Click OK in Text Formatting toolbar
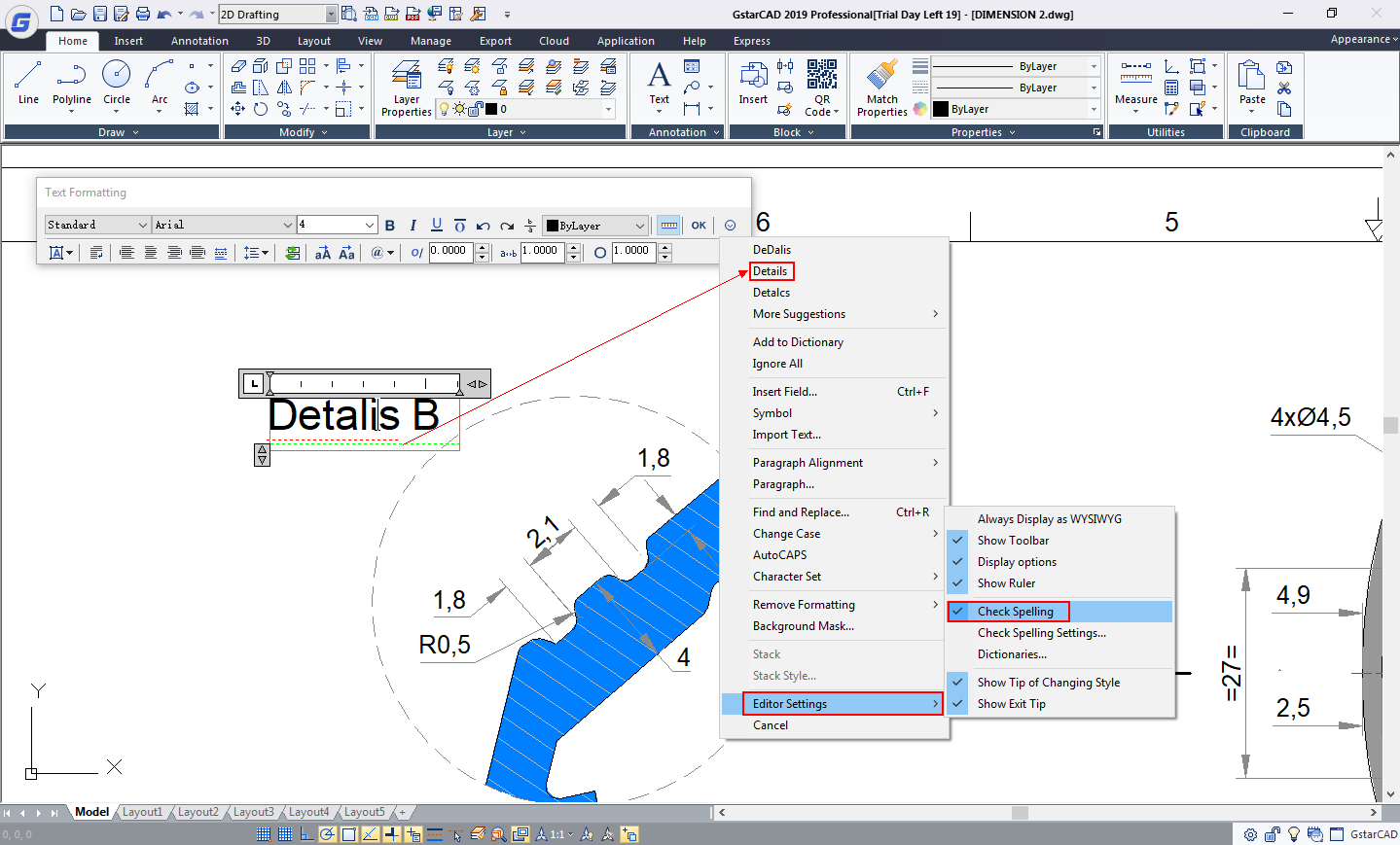 coord(699,226)
